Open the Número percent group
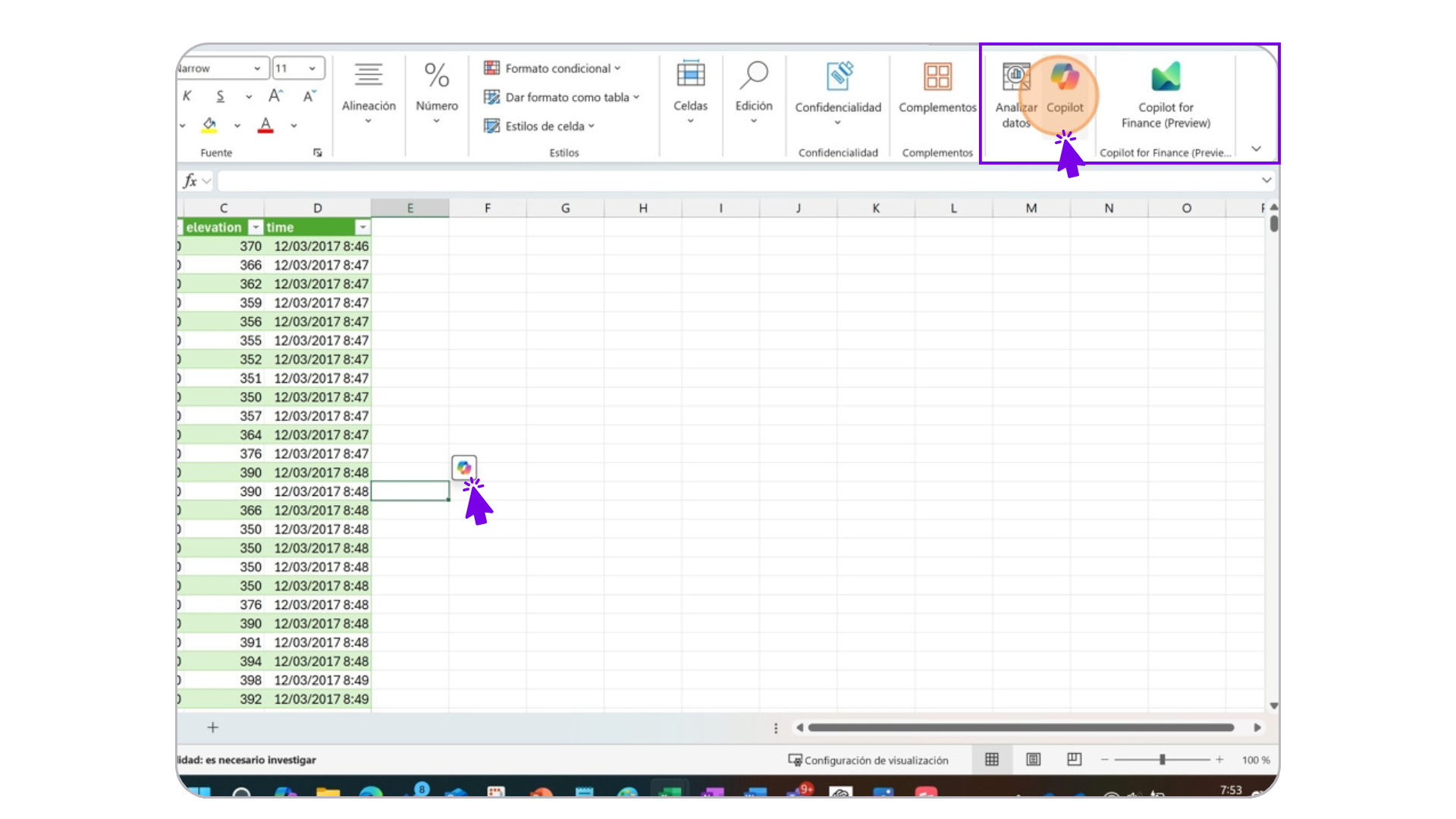 437,92
